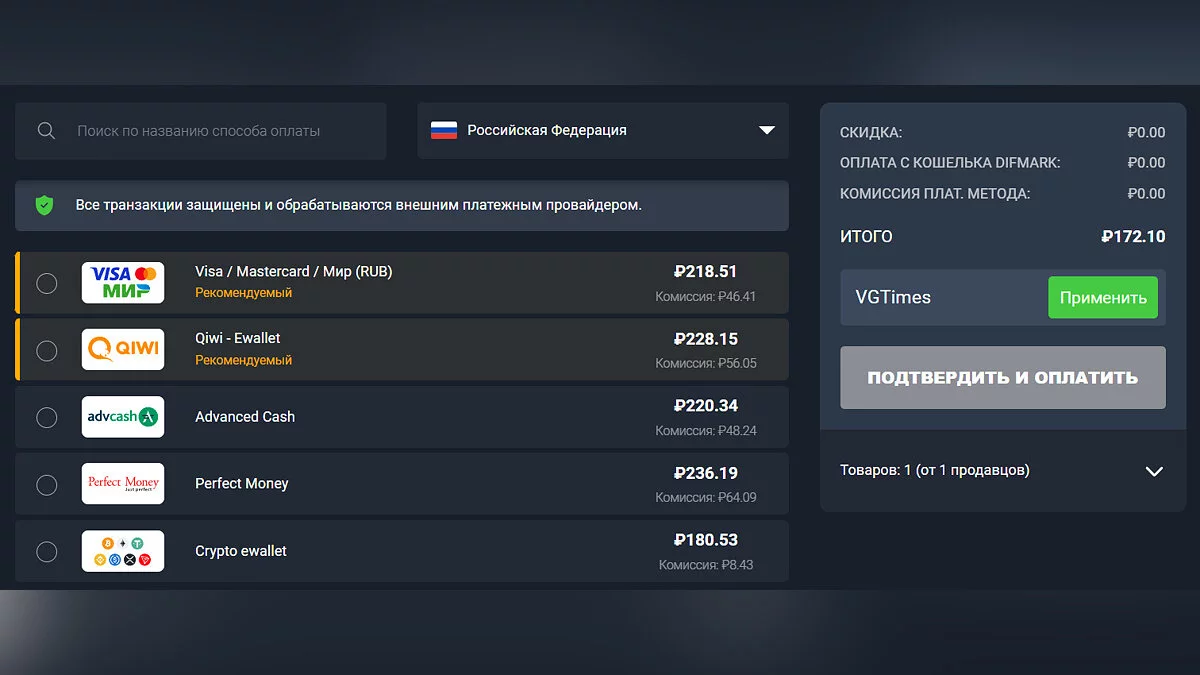This screenshot has width=1200, height=675.
Task: Click the advcash logo
Action: click(x=123, y=417)
